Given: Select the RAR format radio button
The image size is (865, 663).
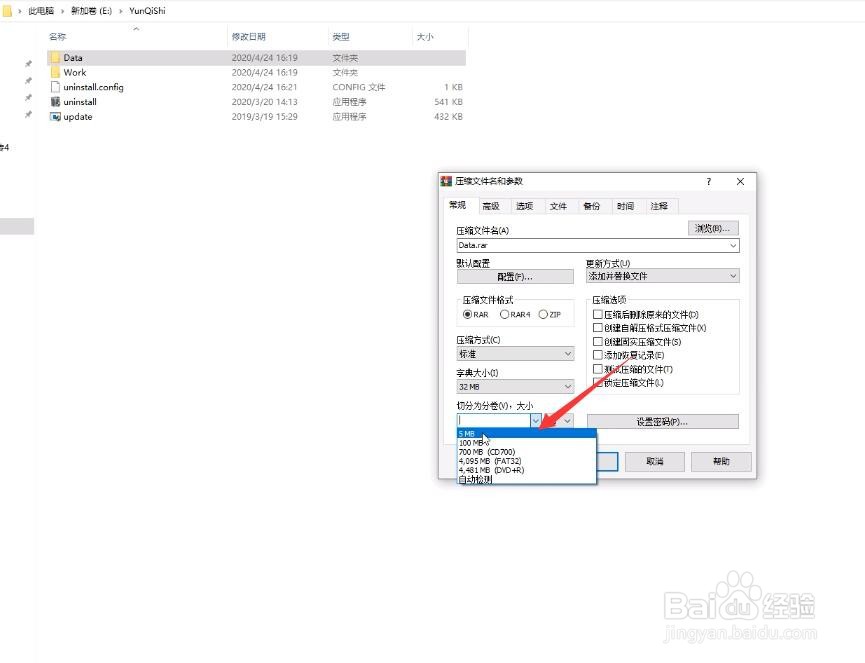Looking at the screenshot, I should [467, 314].
